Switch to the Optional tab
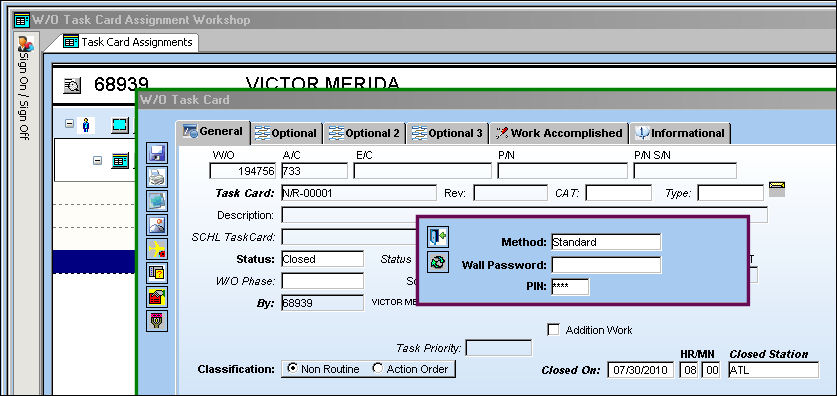Image resolution: width=837 pixels, height=396 pixels. pos(286,133)
